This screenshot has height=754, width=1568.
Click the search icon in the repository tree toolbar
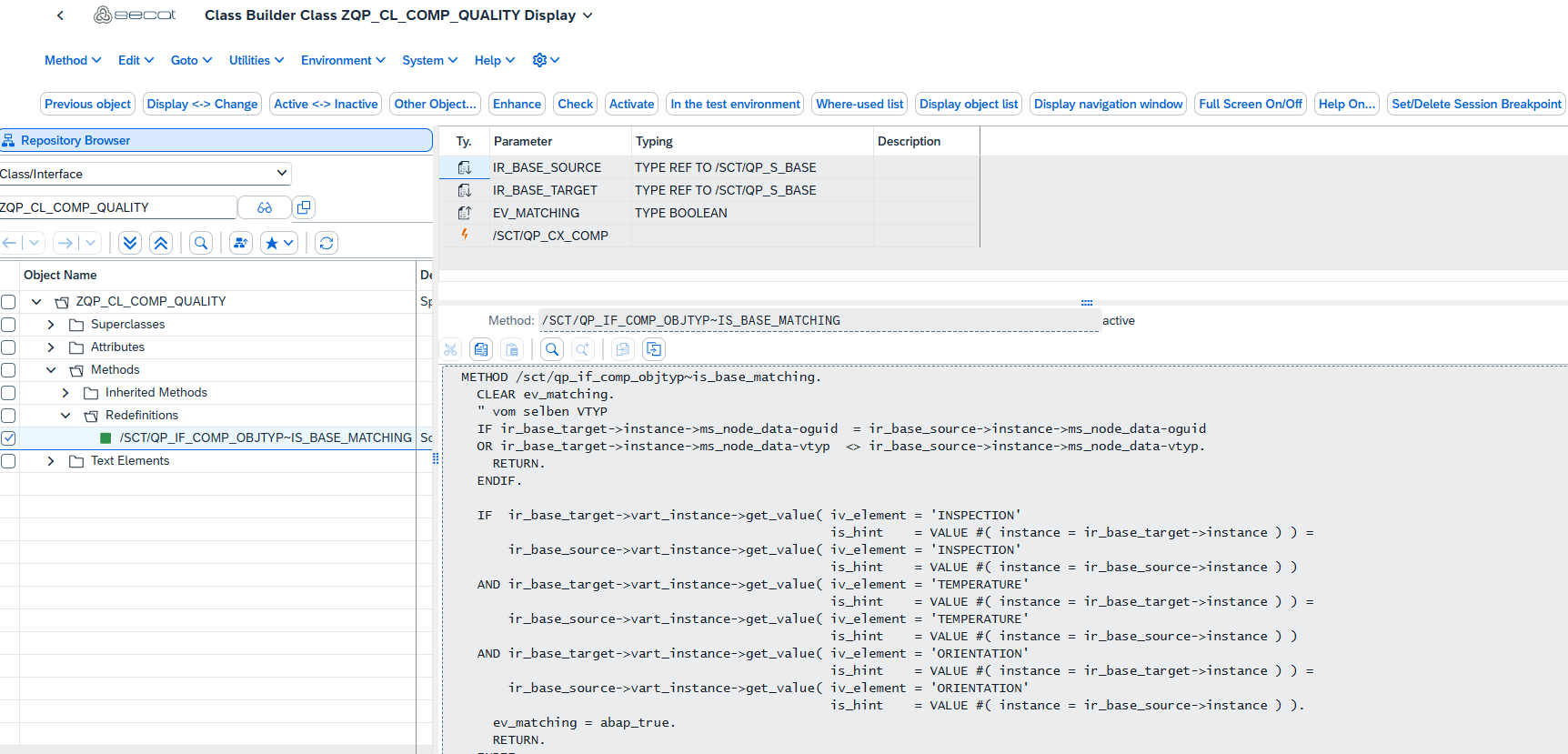tap(201, 243)
